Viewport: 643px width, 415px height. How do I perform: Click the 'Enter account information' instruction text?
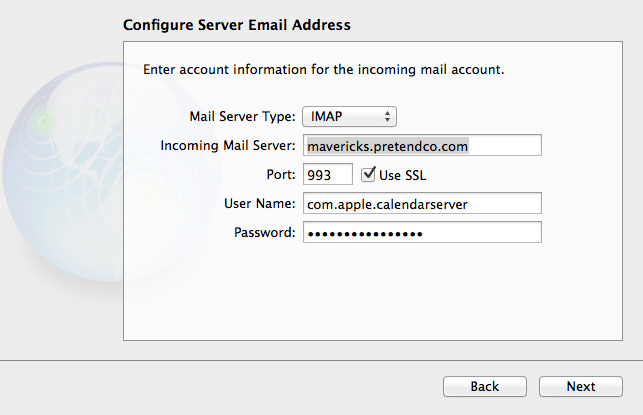pyautogui.click(x=324, y=69)
